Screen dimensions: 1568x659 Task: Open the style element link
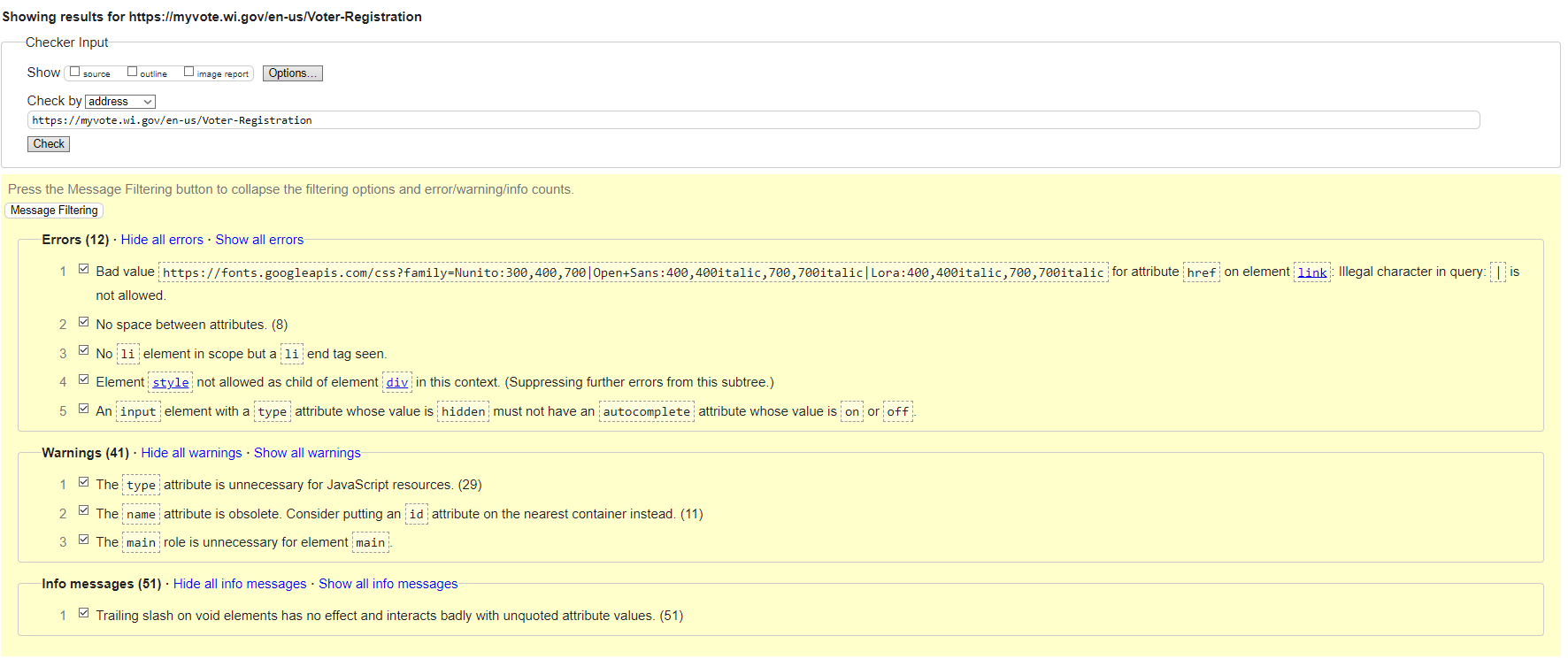click(171, 383)
